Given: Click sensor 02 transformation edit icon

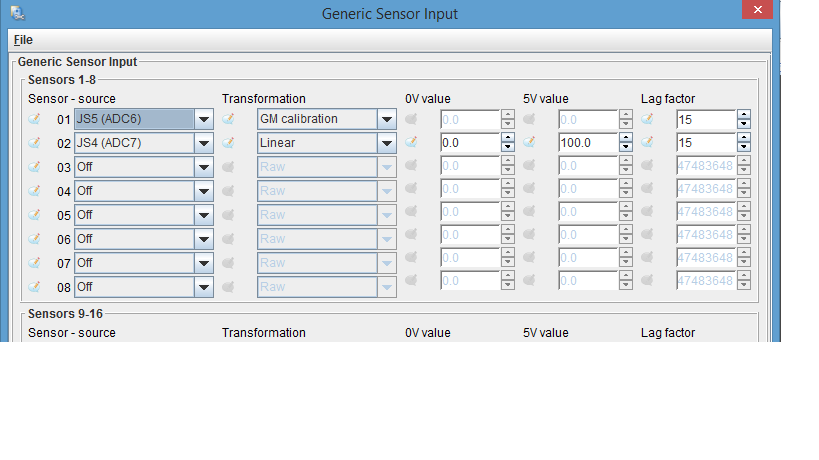Looking at the screenshot, I should 228,143.
